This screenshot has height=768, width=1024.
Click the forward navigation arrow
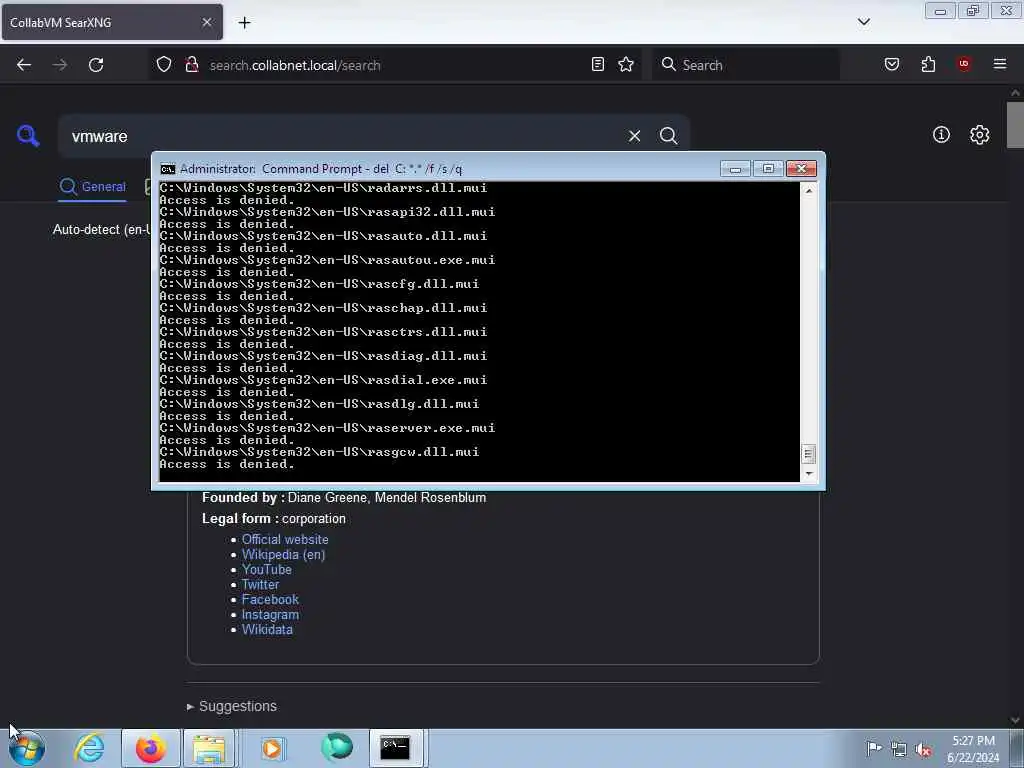pyautogui.click(x=60, y=65)
